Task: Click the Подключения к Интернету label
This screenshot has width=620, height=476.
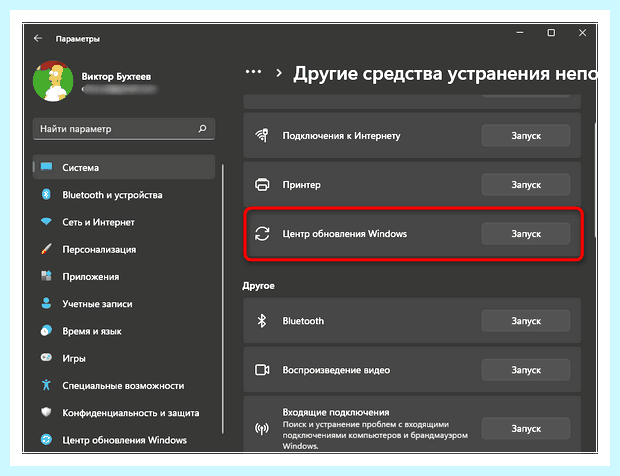Action: pos(341,136)
